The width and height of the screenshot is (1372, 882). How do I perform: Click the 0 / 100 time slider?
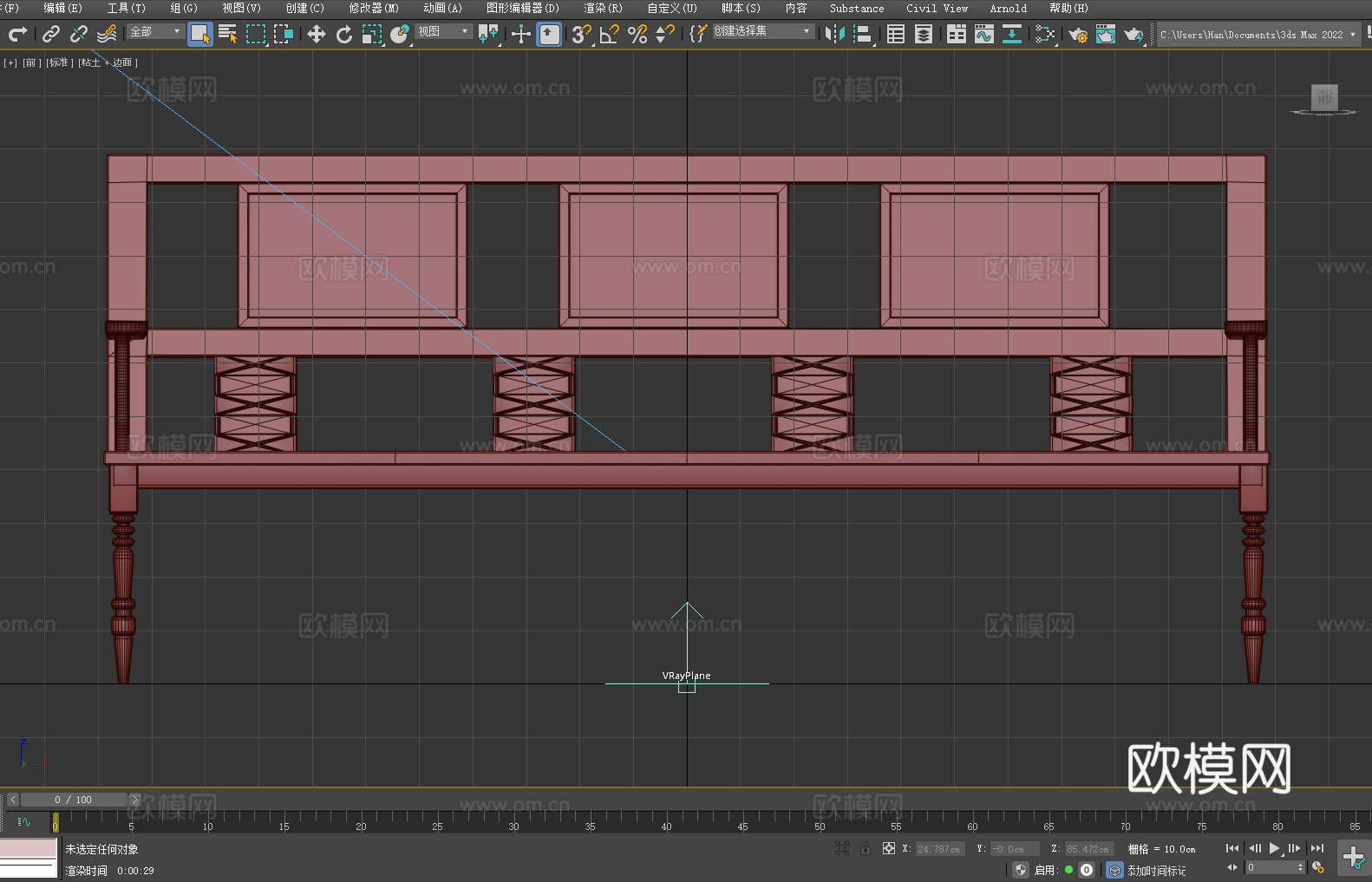point(74,800)
